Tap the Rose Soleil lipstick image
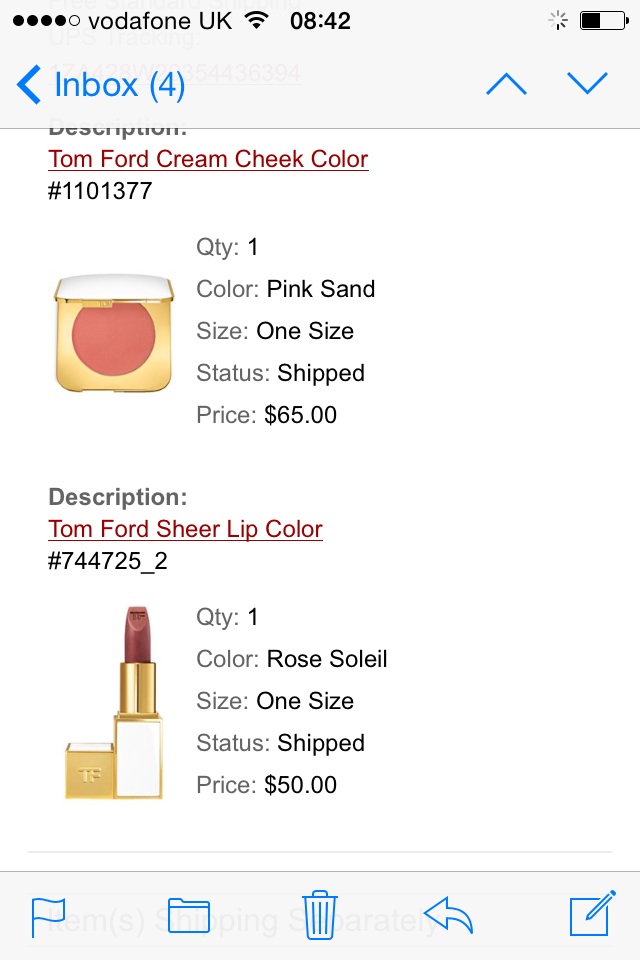 coord(115,703)
